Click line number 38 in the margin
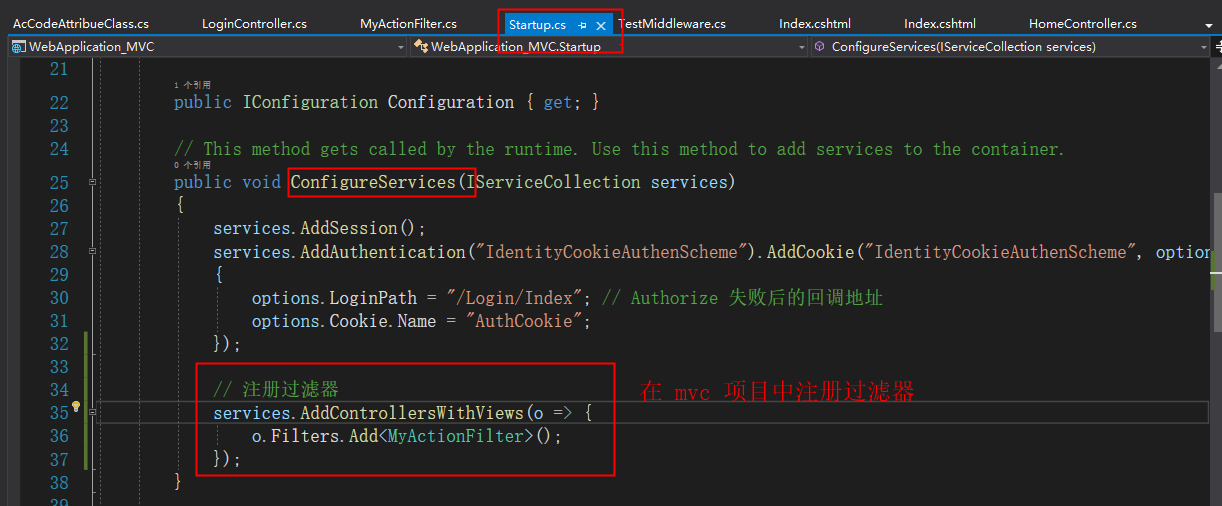 tap(58, 482)
